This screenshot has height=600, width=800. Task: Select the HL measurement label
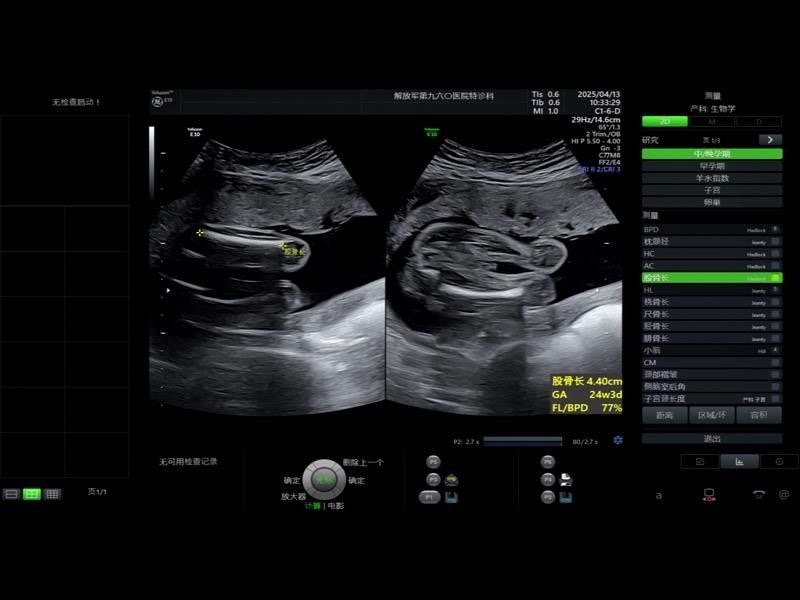coord(648,290)
